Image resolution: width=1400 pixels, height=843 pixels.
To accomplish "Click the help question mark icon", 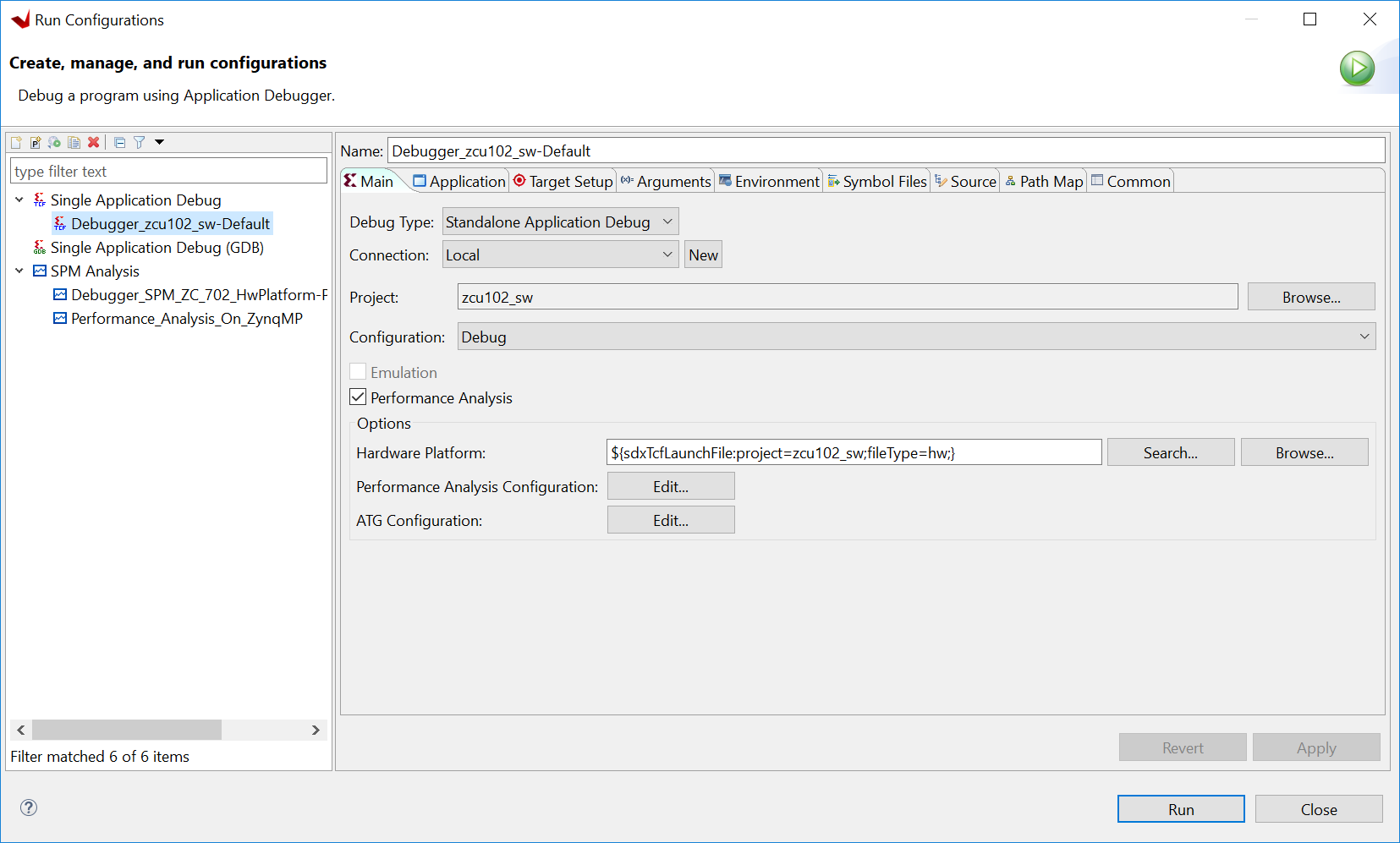I will pyautogui.click(x=29, y=807).
